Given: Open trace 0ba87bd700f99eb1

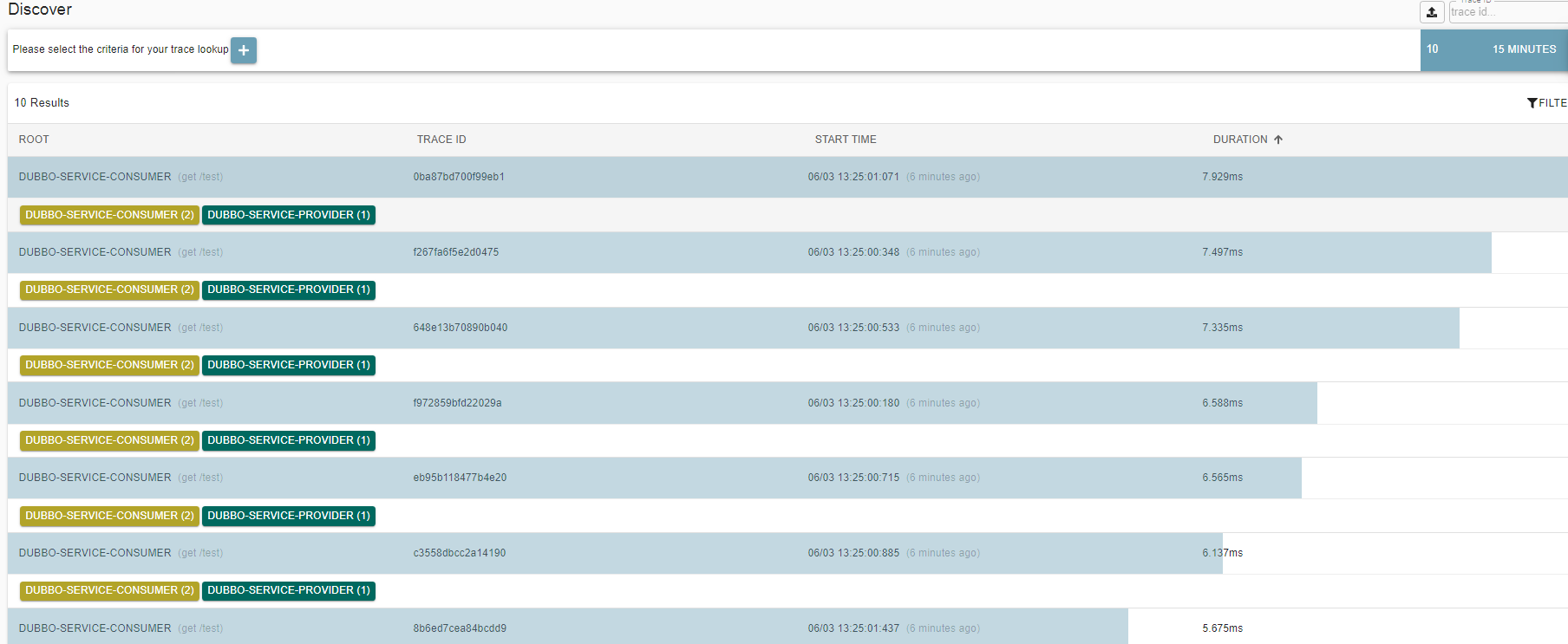Looking at the screenshot, I should [x=459, y=177].
